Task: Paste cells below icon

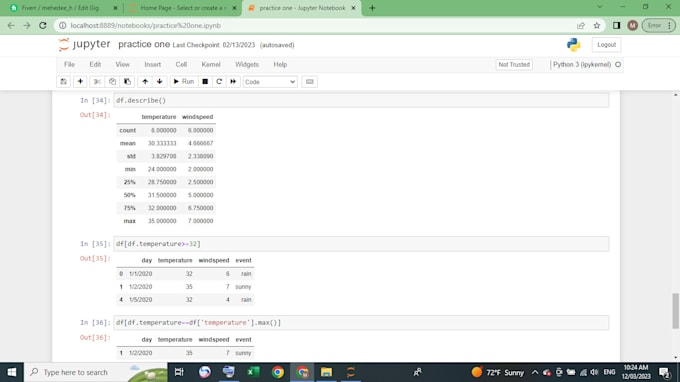Action: tap(127, 82)
